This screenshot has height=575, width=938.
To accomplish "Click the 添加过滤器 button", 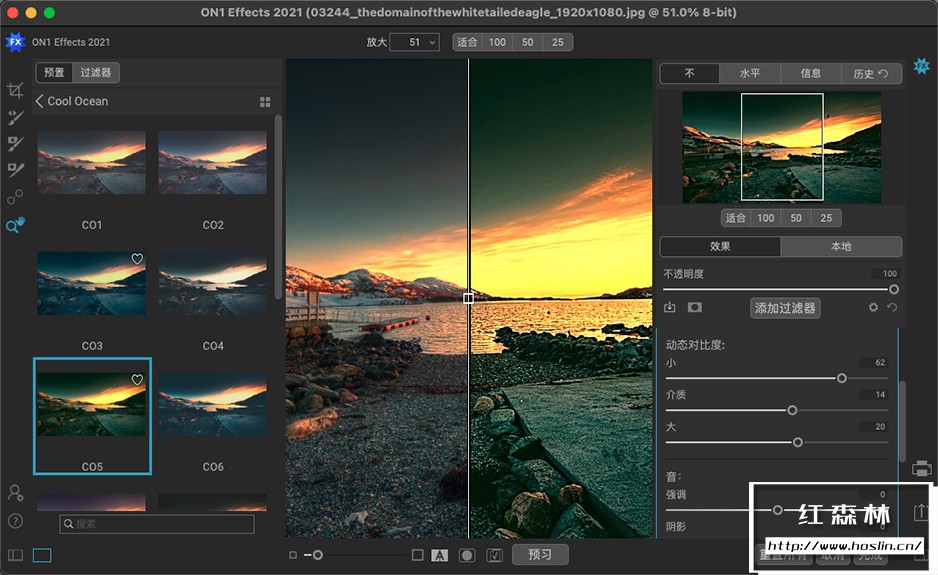I will (785, 308).
